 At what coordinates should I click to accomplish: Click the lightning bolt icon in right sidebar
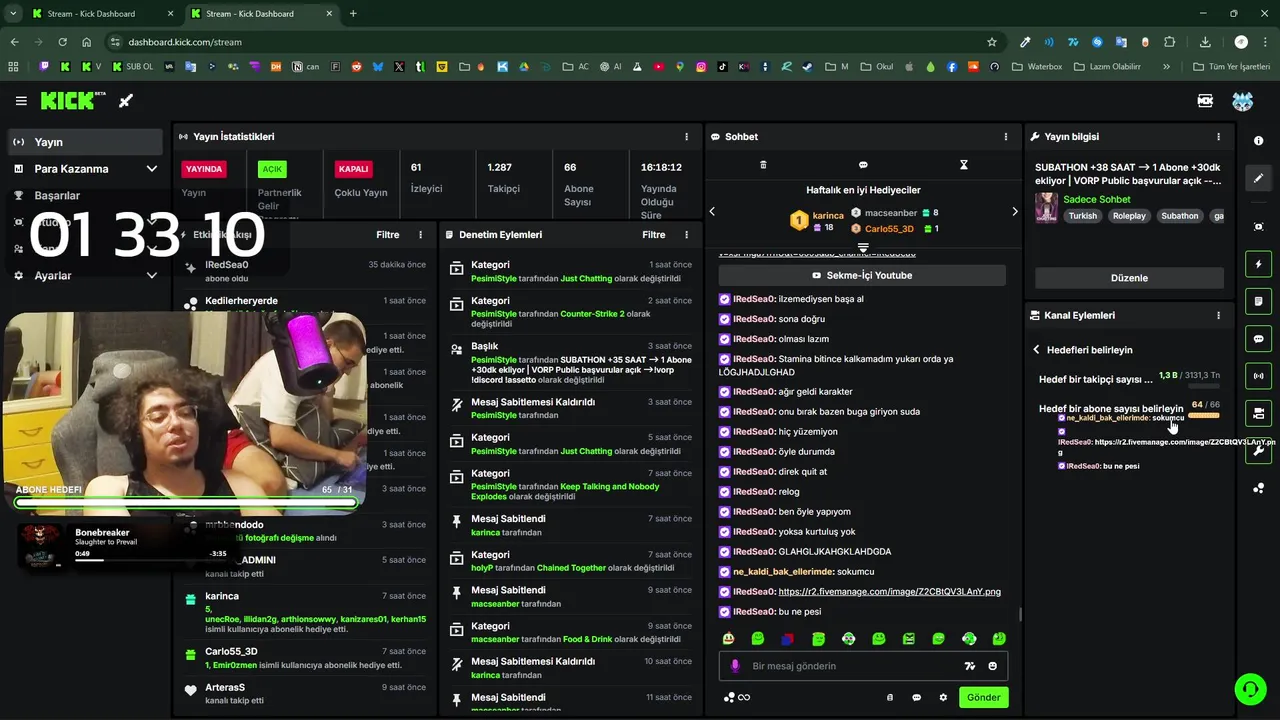[x=1258, y=264]
